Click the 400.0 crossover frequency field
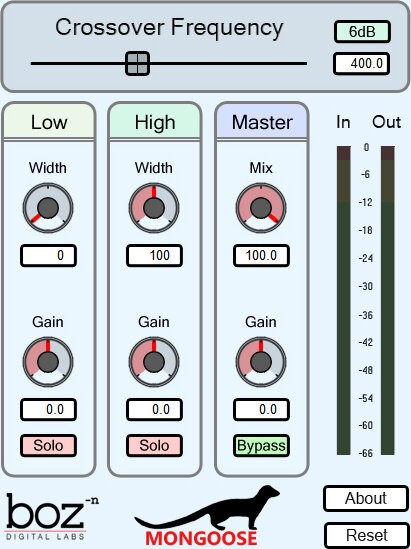The image size is (411, 549). 361,63
